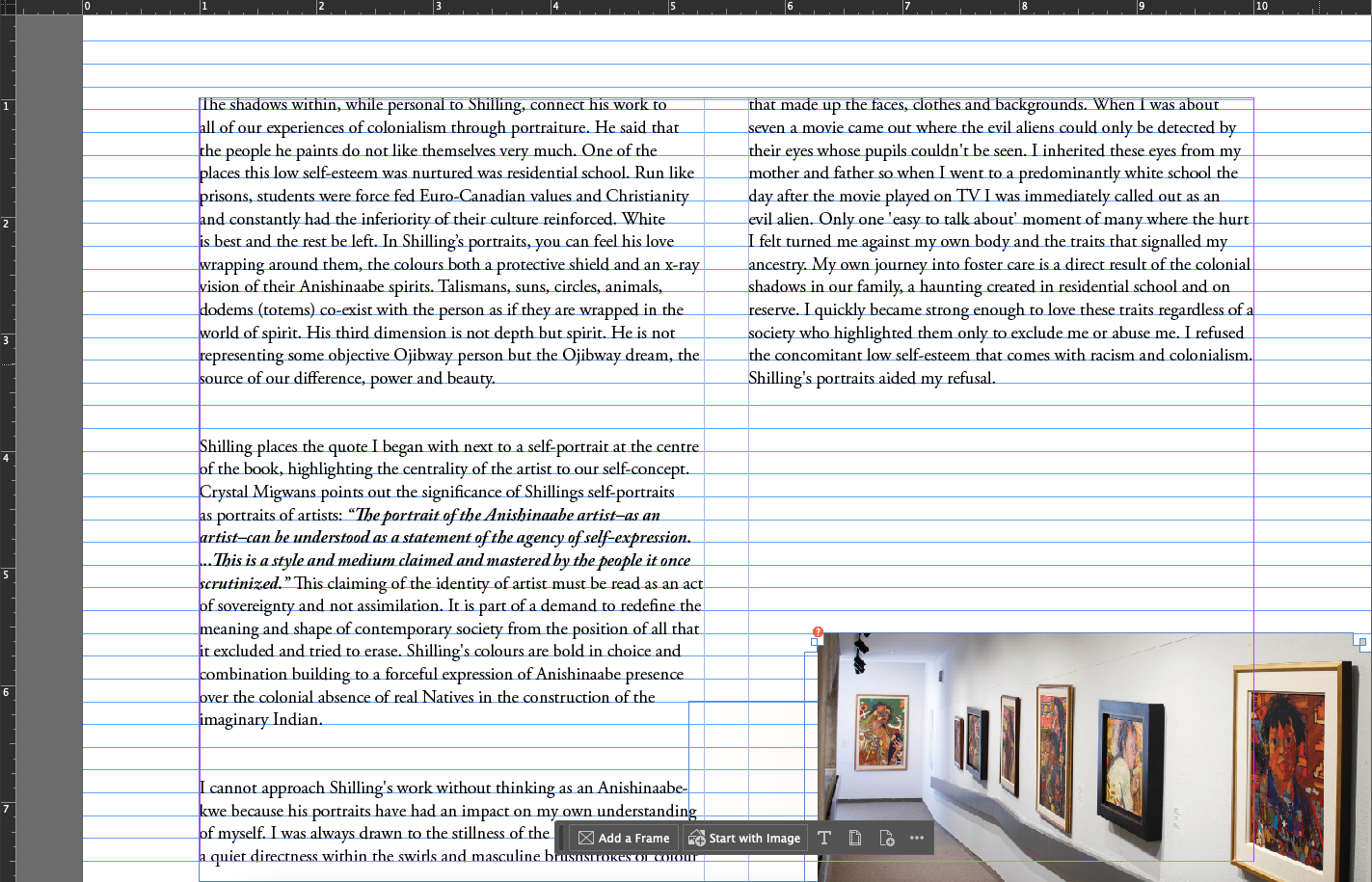The image size is (1372, 882).
Task: Select the Type tool icon in taskbar
Action: pos(824,838)
